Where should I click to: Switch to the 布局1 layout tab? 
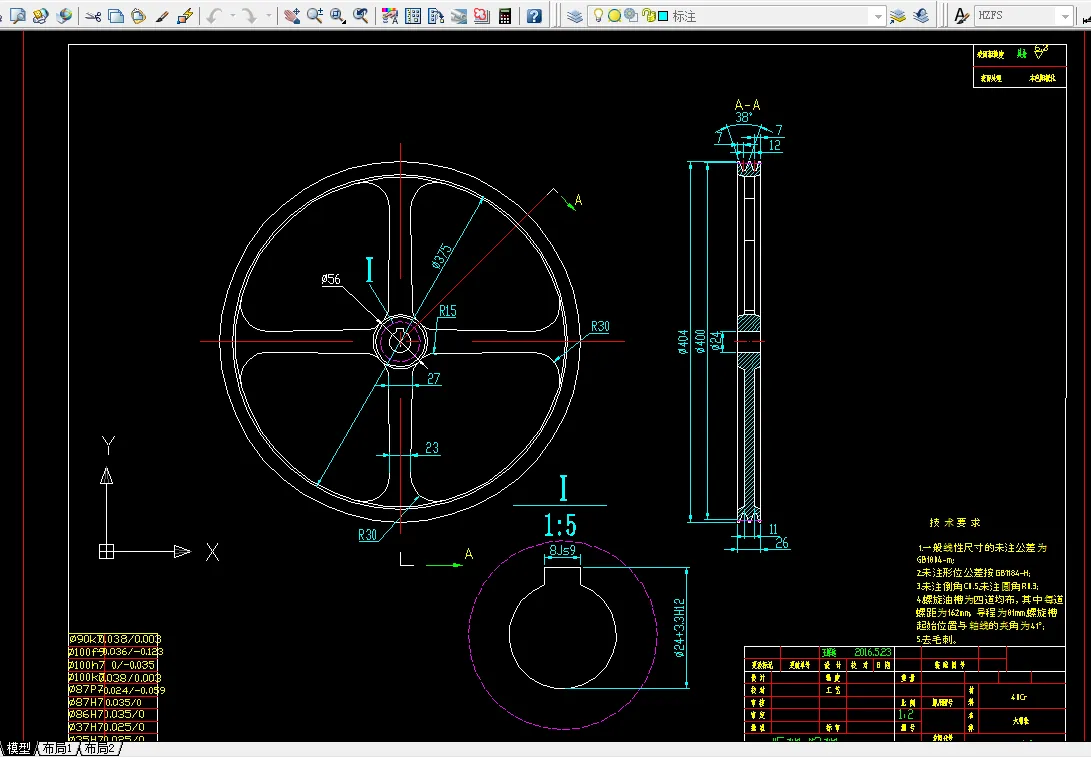[57, 749]
